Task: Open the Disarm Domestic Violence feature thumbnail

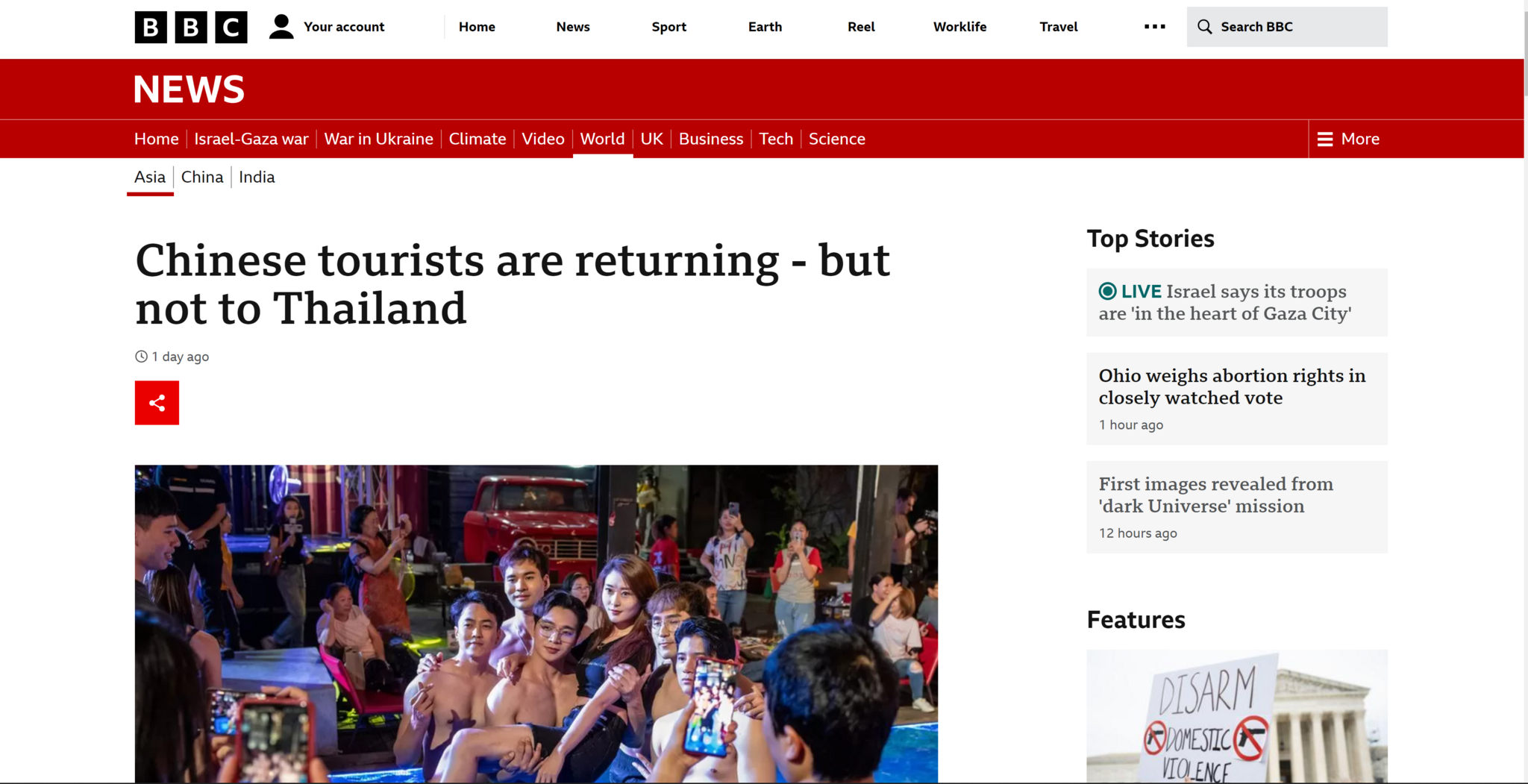Action: point(1237,716)
